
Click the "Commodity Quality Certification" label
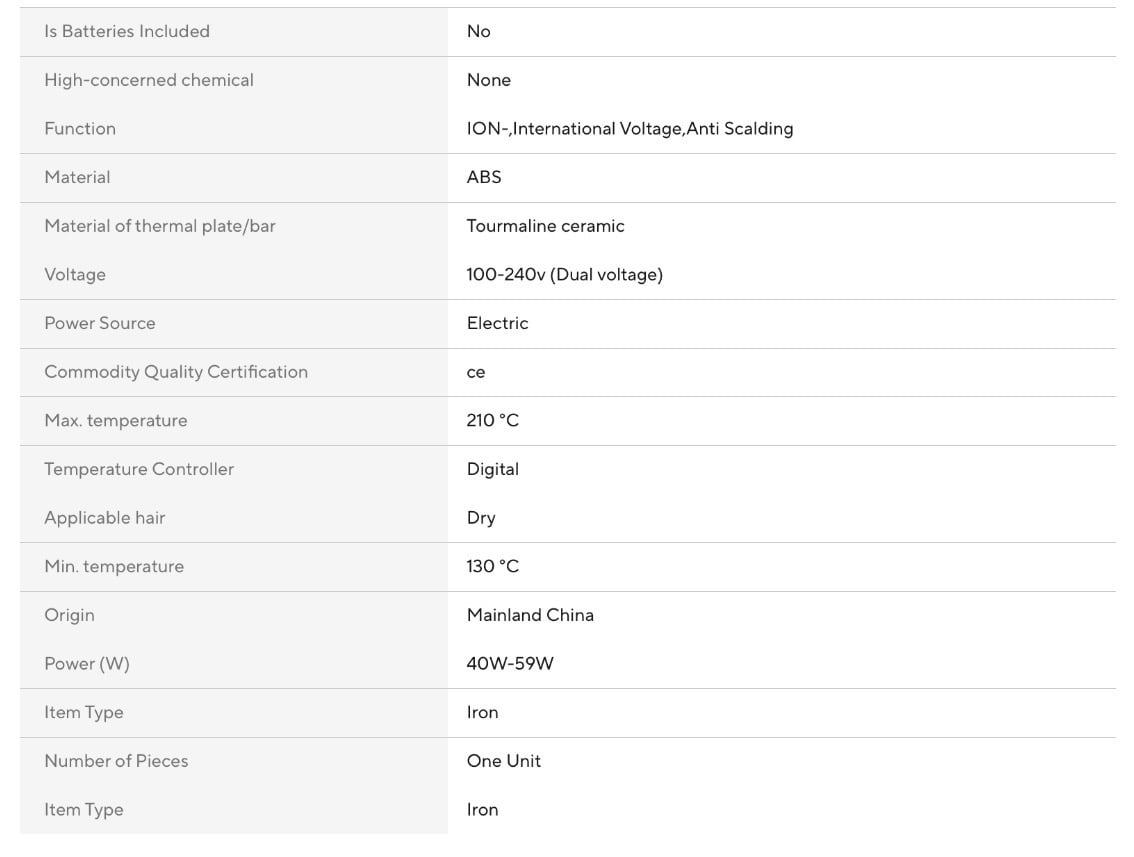pos(176,372)
